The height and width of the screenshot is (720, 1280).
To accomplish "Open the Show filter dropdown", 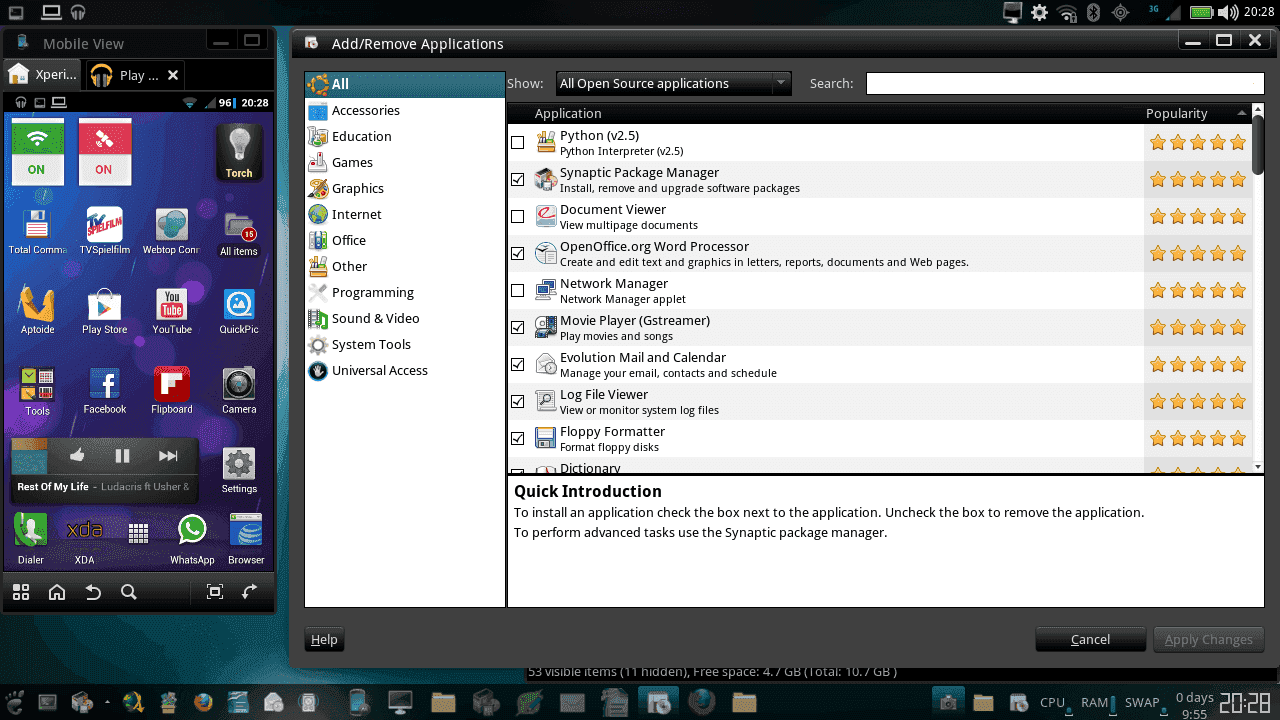I will [x=673, y=84].
